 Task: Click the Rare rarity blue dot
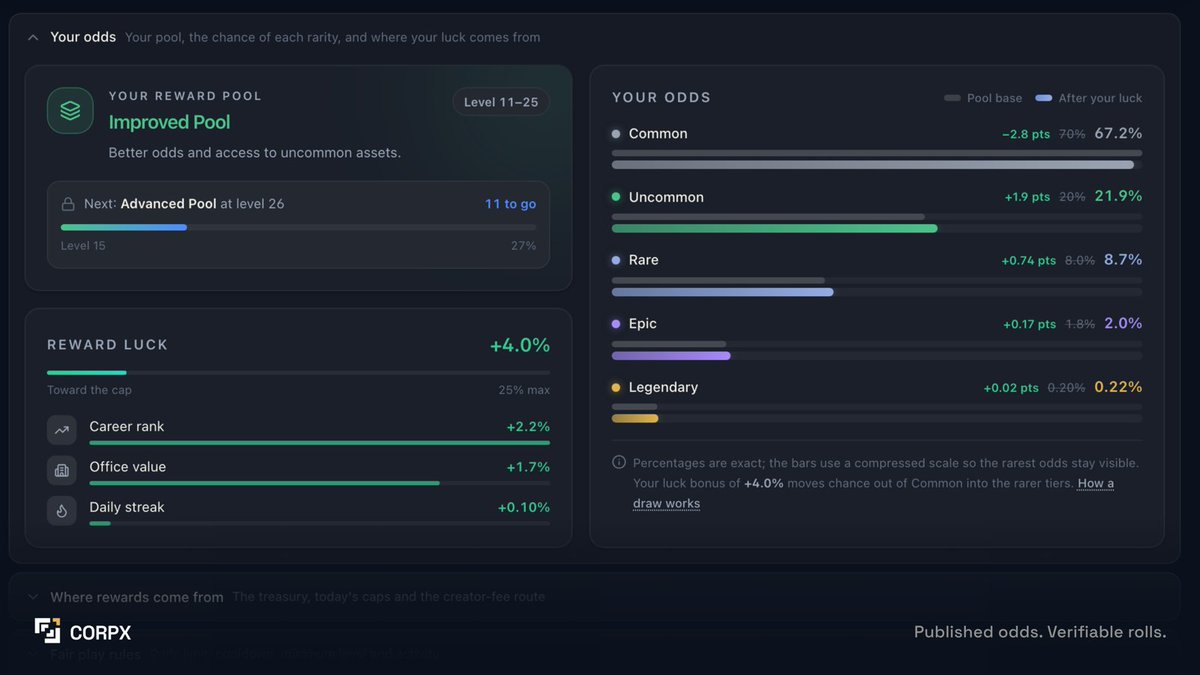[616, 260]
